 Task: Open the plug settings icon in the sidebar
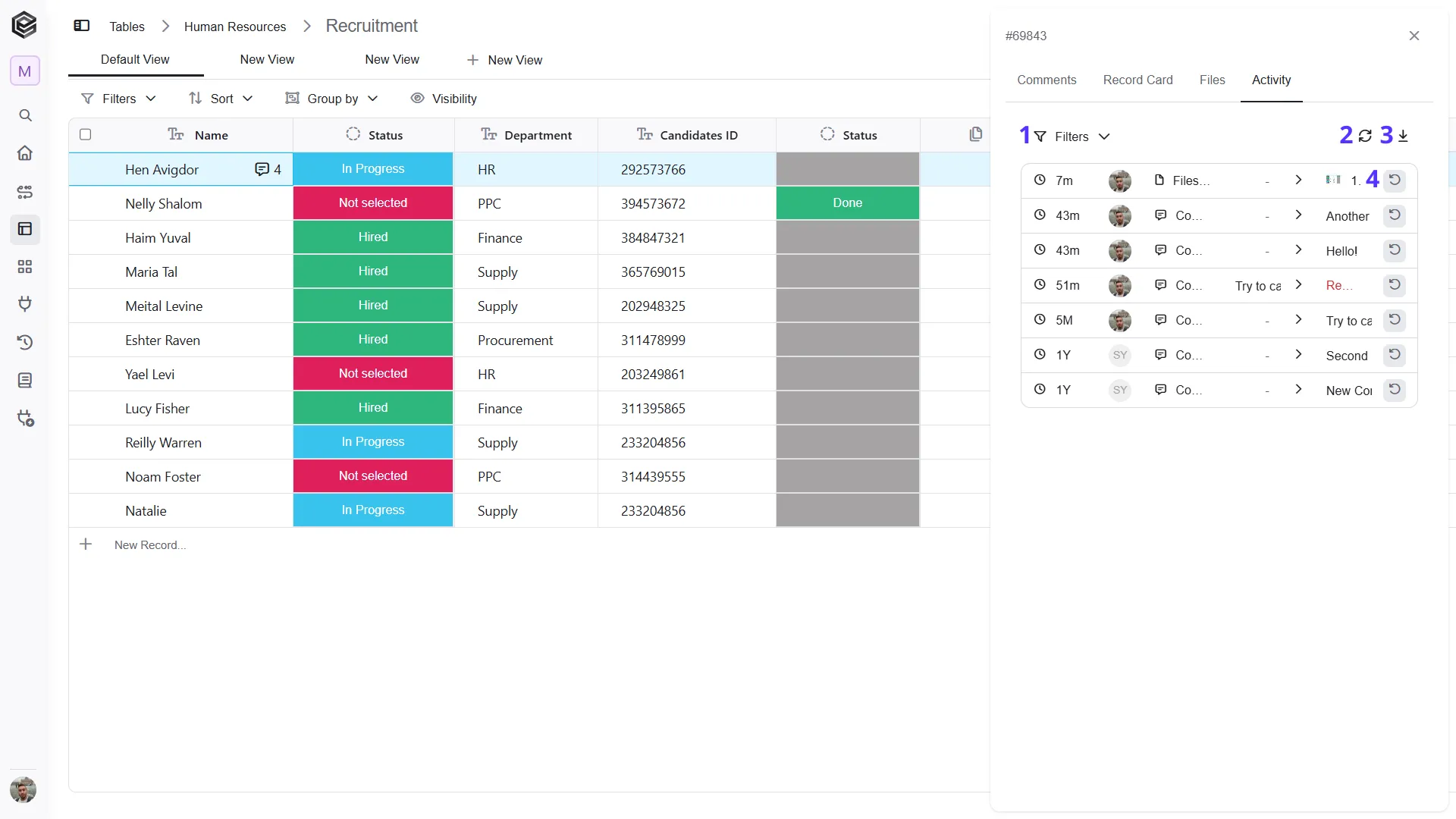pos(26,419)
